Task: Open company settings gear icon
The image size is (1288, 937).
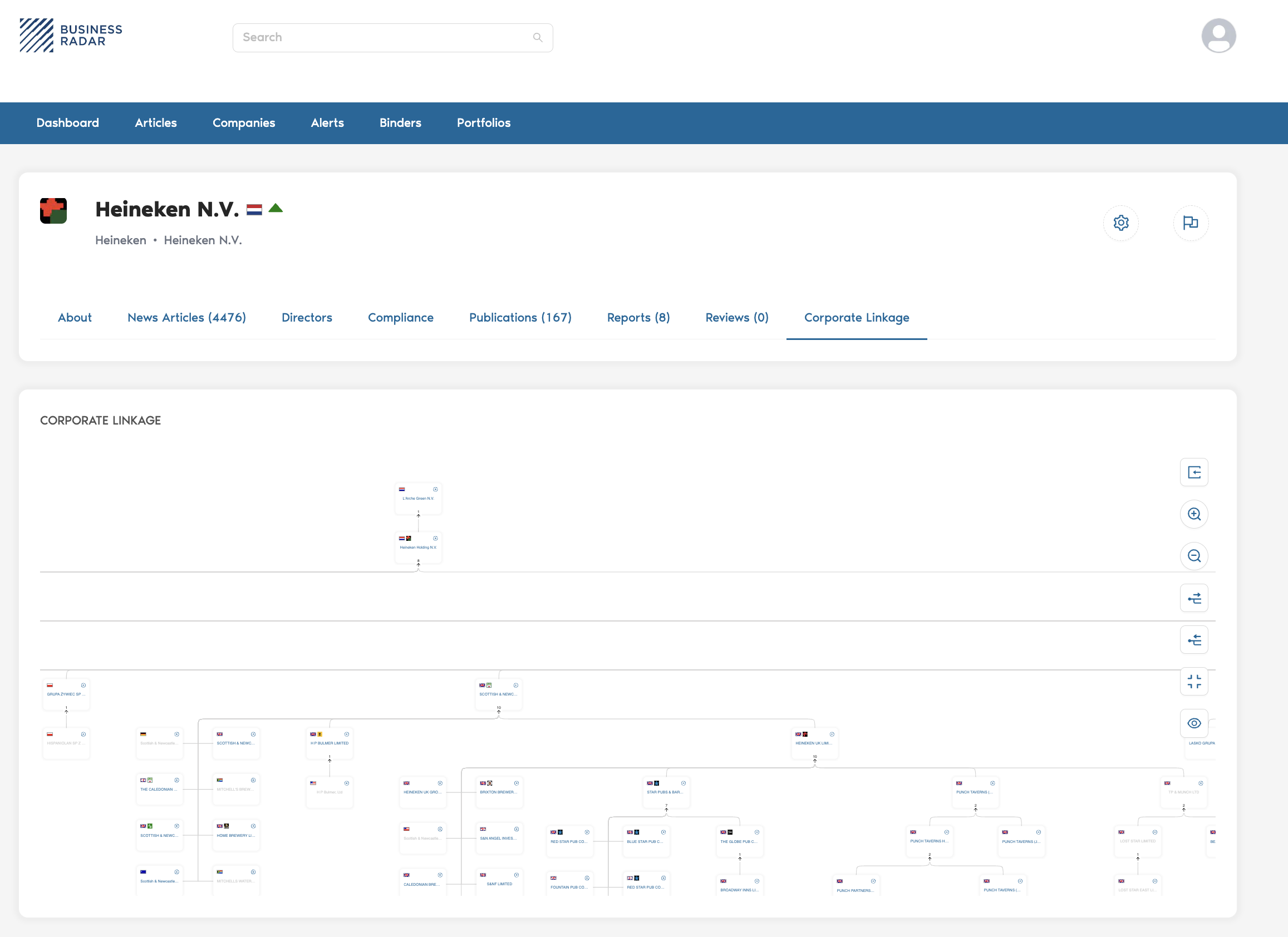Action: pos(1120,223)
